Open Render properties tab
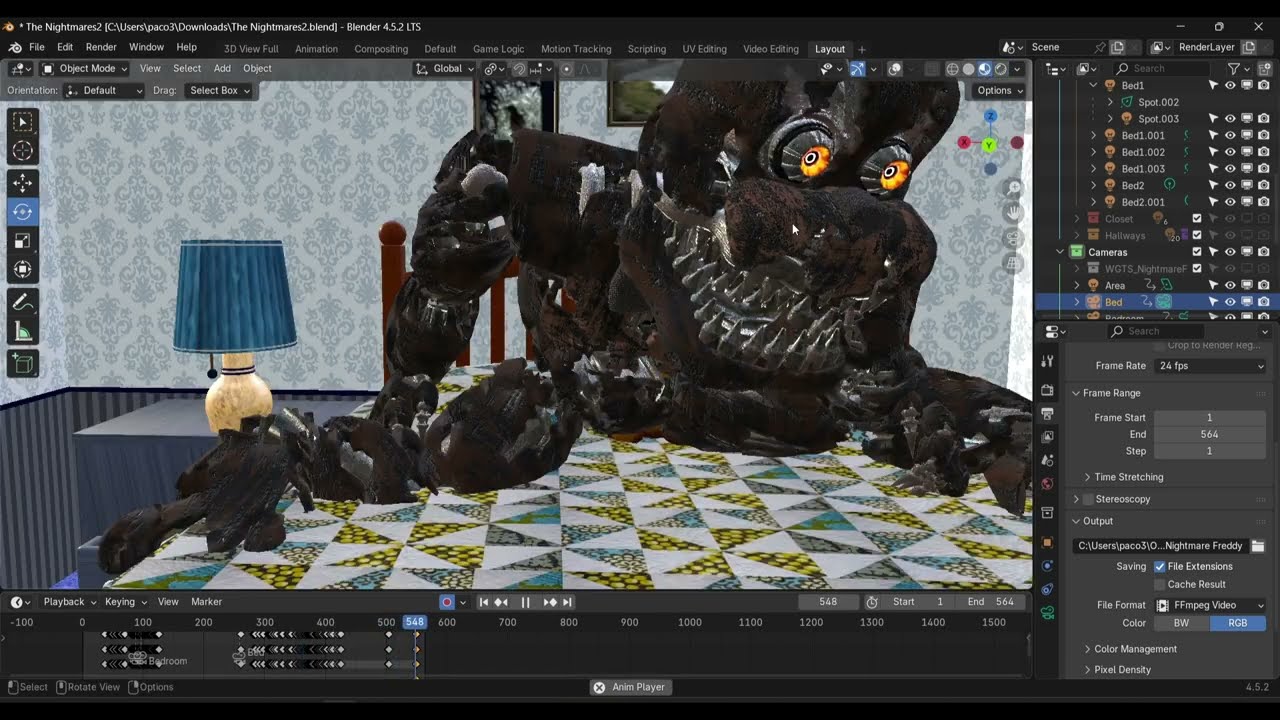 (x=1047, y=390)
